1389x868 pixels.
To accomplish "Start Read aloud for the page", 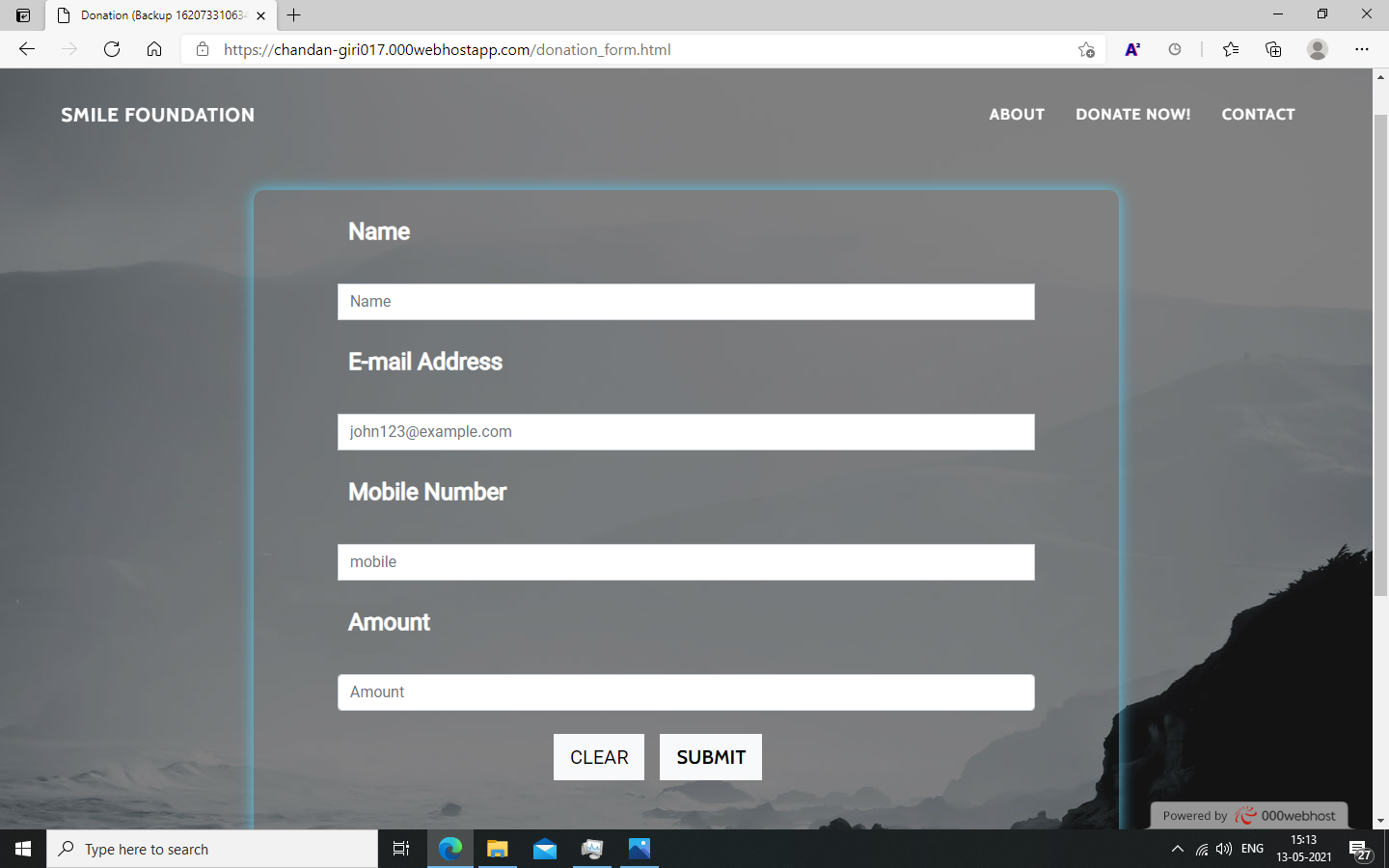I will tap(1132, 49).
